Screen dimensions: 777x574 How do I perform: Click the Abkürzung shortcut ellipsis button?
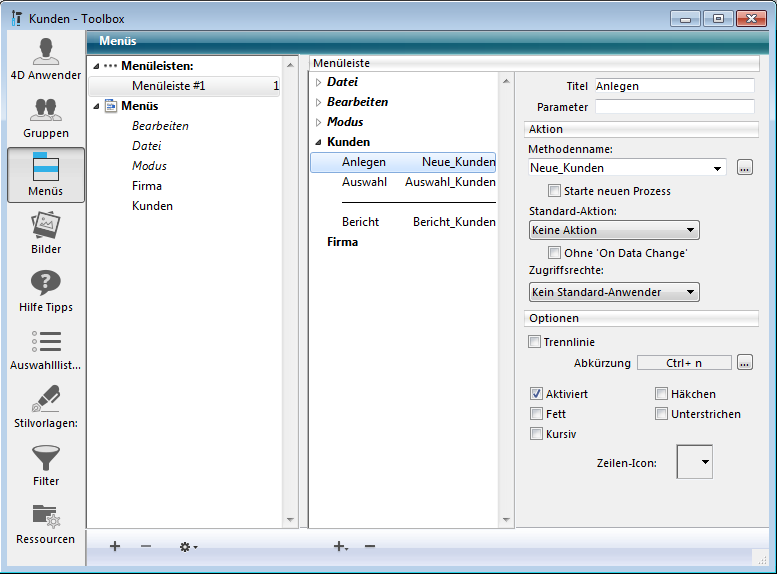coord(744,363)
